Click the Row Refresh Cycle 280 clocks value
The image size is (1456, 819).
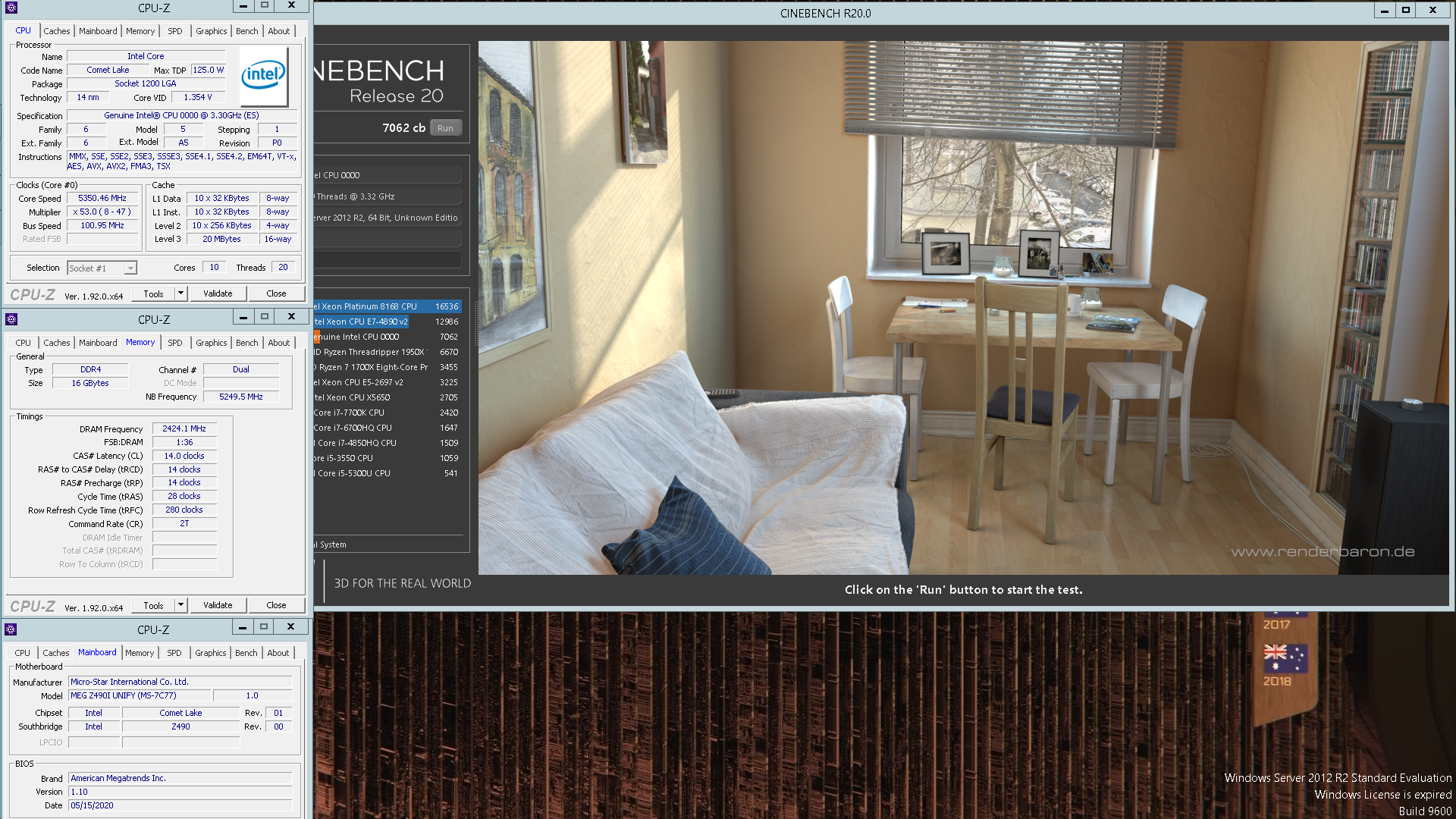(x=184, y=510)
